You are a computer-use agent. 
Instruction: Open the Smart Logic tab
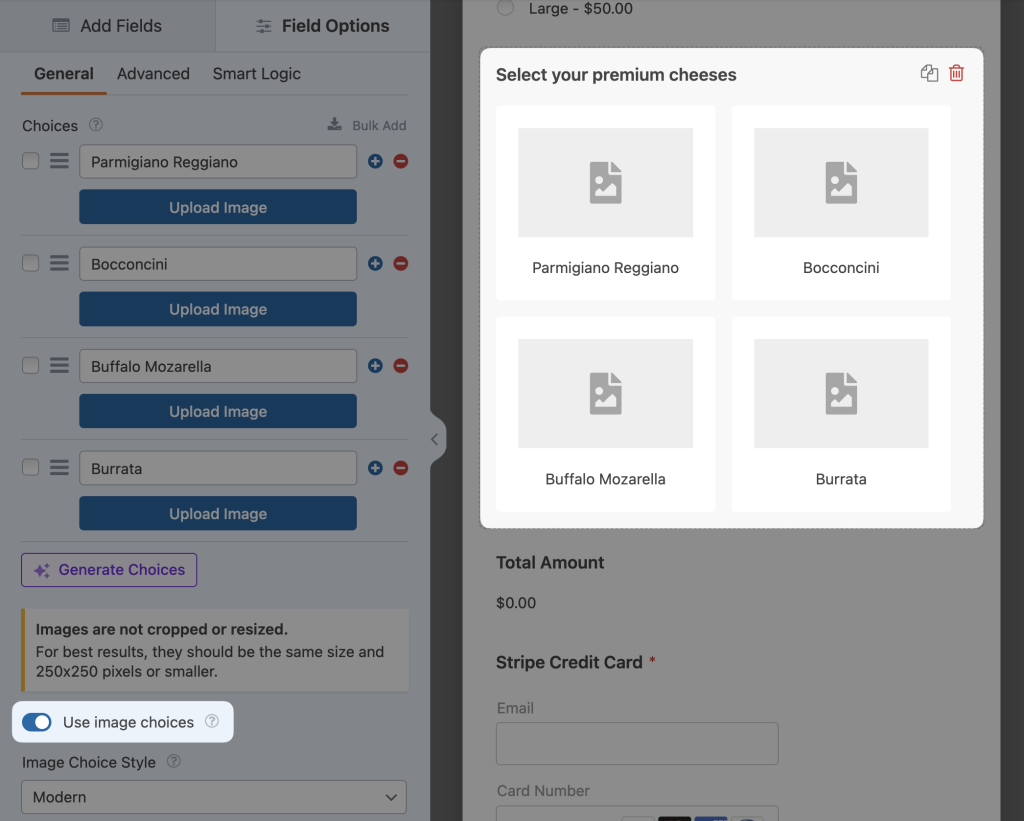coord(256,73)
